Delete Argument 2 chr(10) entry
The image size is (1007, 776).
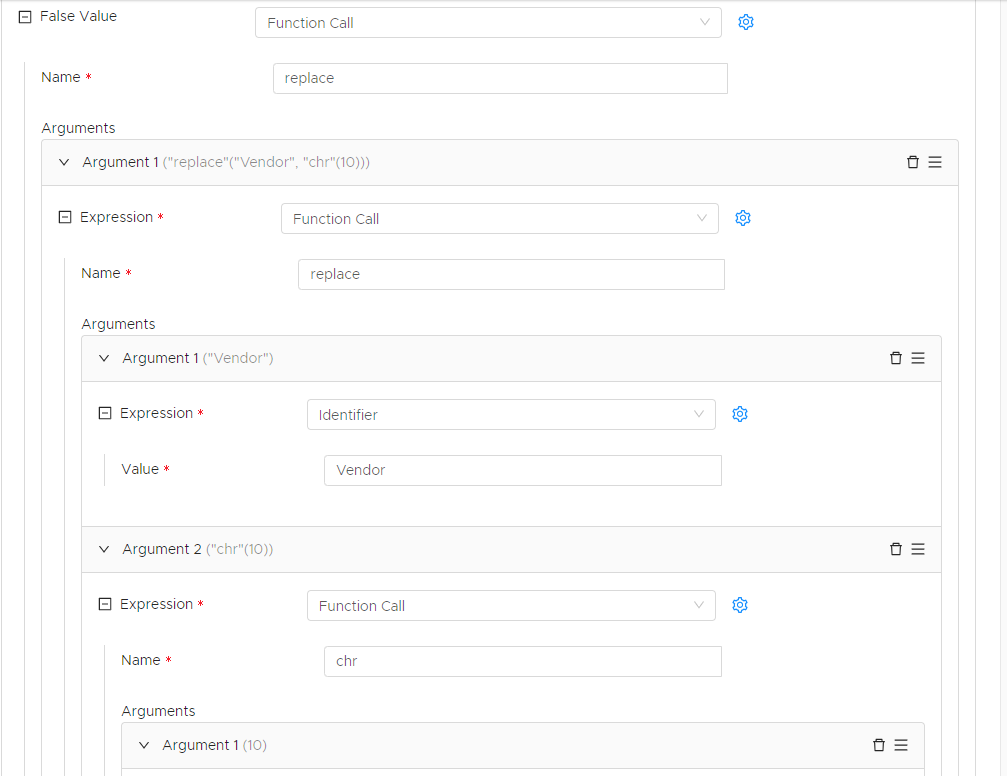(895, 549)
